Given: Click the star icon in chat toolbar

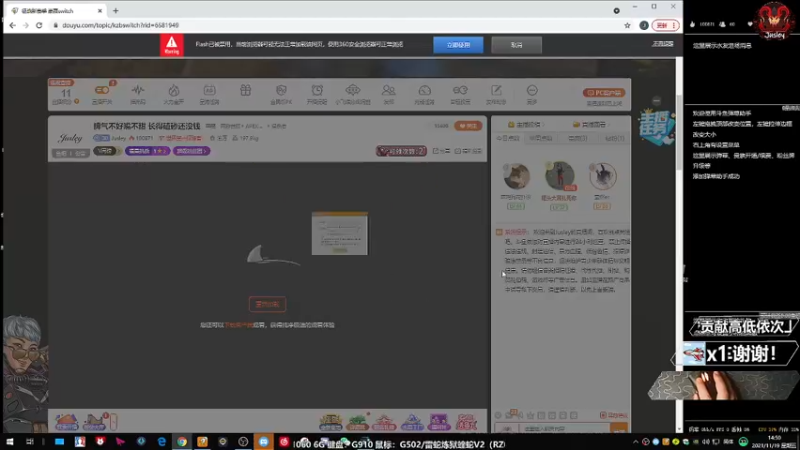Looking at the screenshot, I should tap(531, 415).
